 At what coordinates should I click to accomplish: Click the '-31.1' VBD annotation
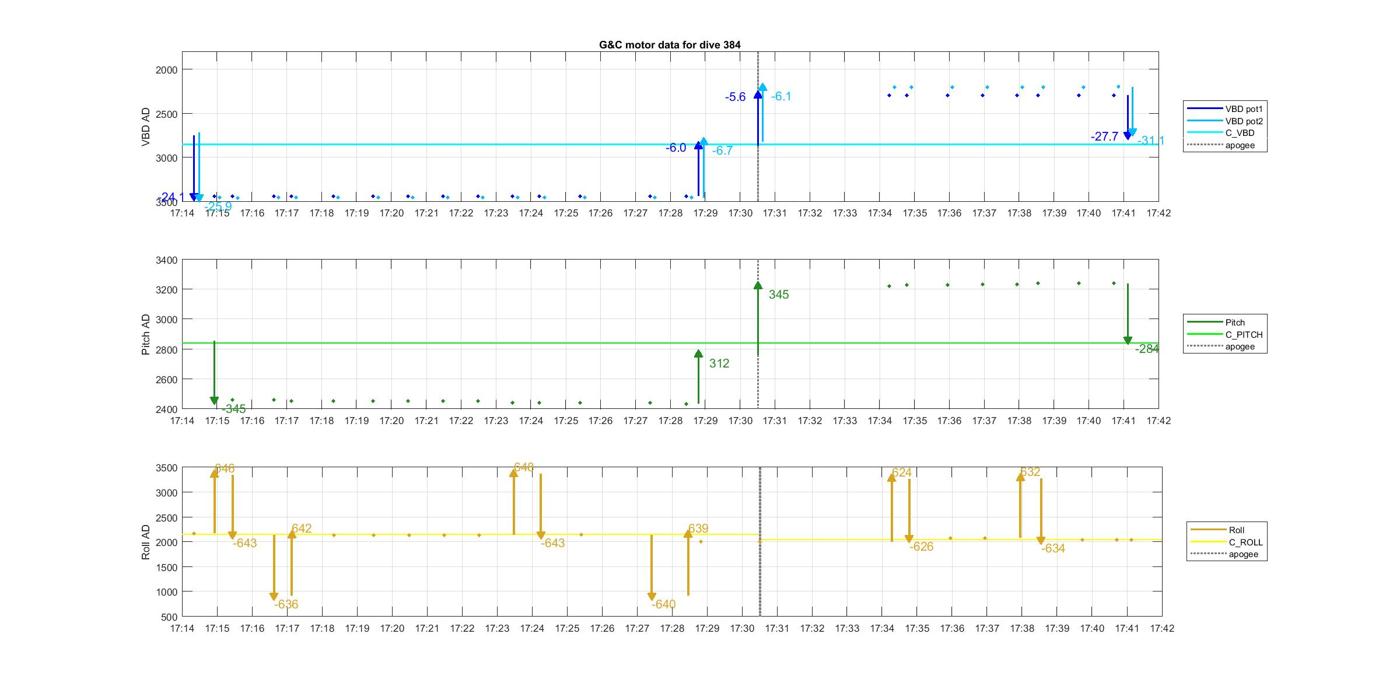tap(1151, 141)
